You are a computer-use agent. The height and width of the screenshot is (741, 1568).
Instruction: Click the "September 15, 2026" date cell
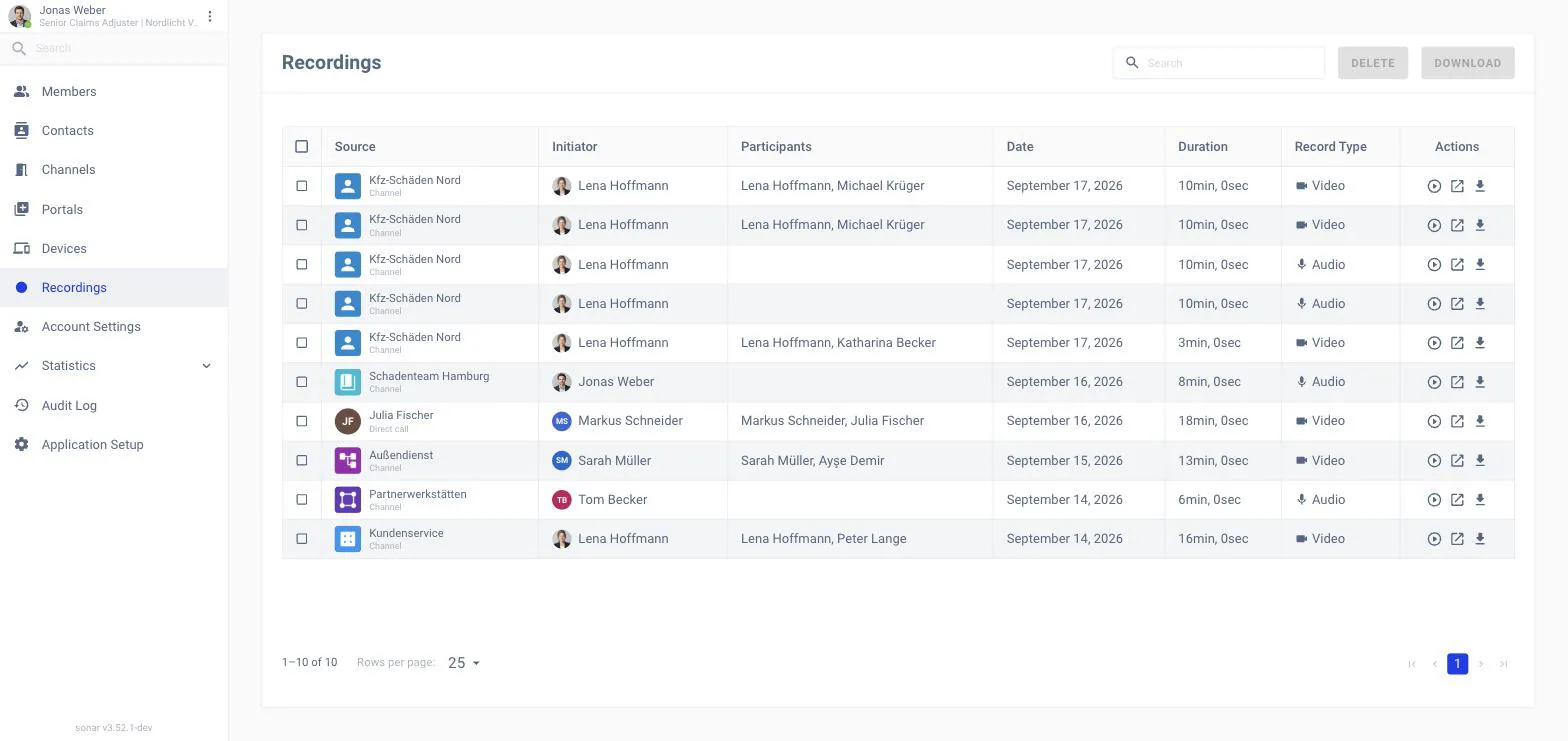(x=1064, y=461)
